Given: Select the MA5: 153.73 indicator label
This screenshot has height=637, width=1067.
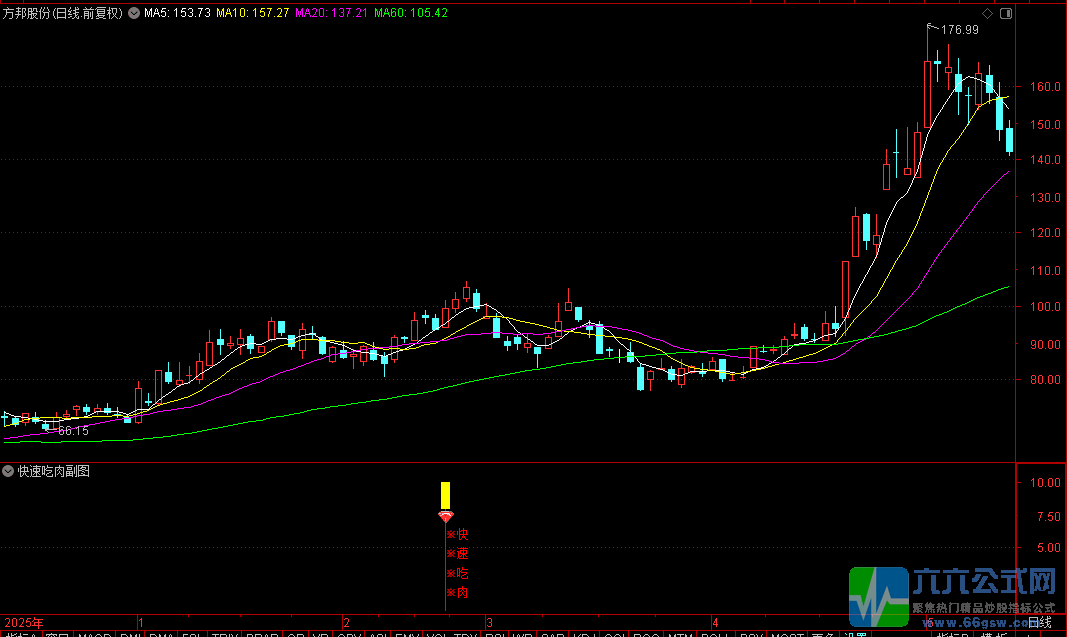Looking at the screenshot, I should (178, 13).
